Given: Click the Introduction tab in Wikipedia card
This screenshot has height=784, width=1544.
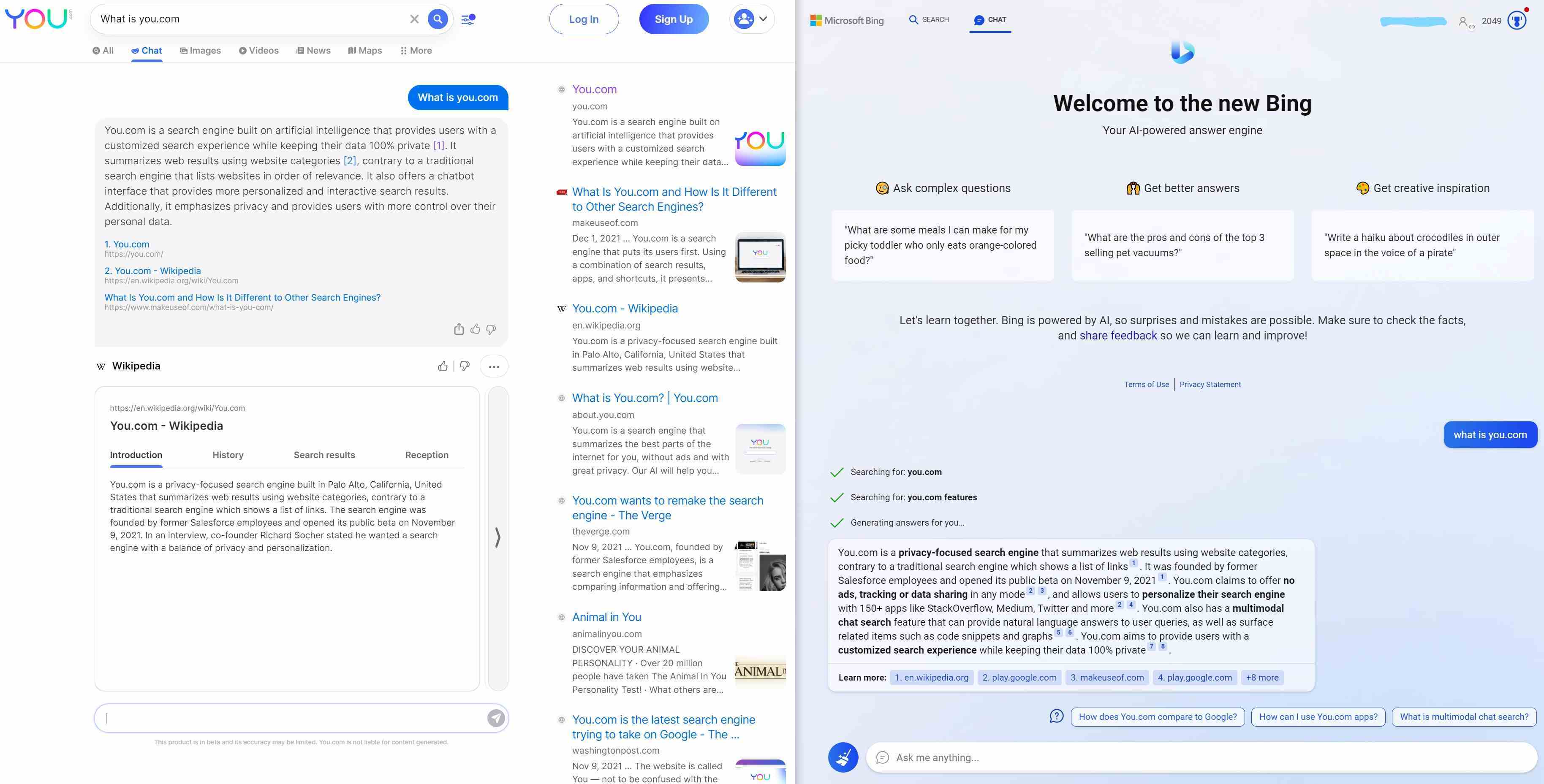Looking at the screenshot, I should pyautogui.click(x=136, y=455).
